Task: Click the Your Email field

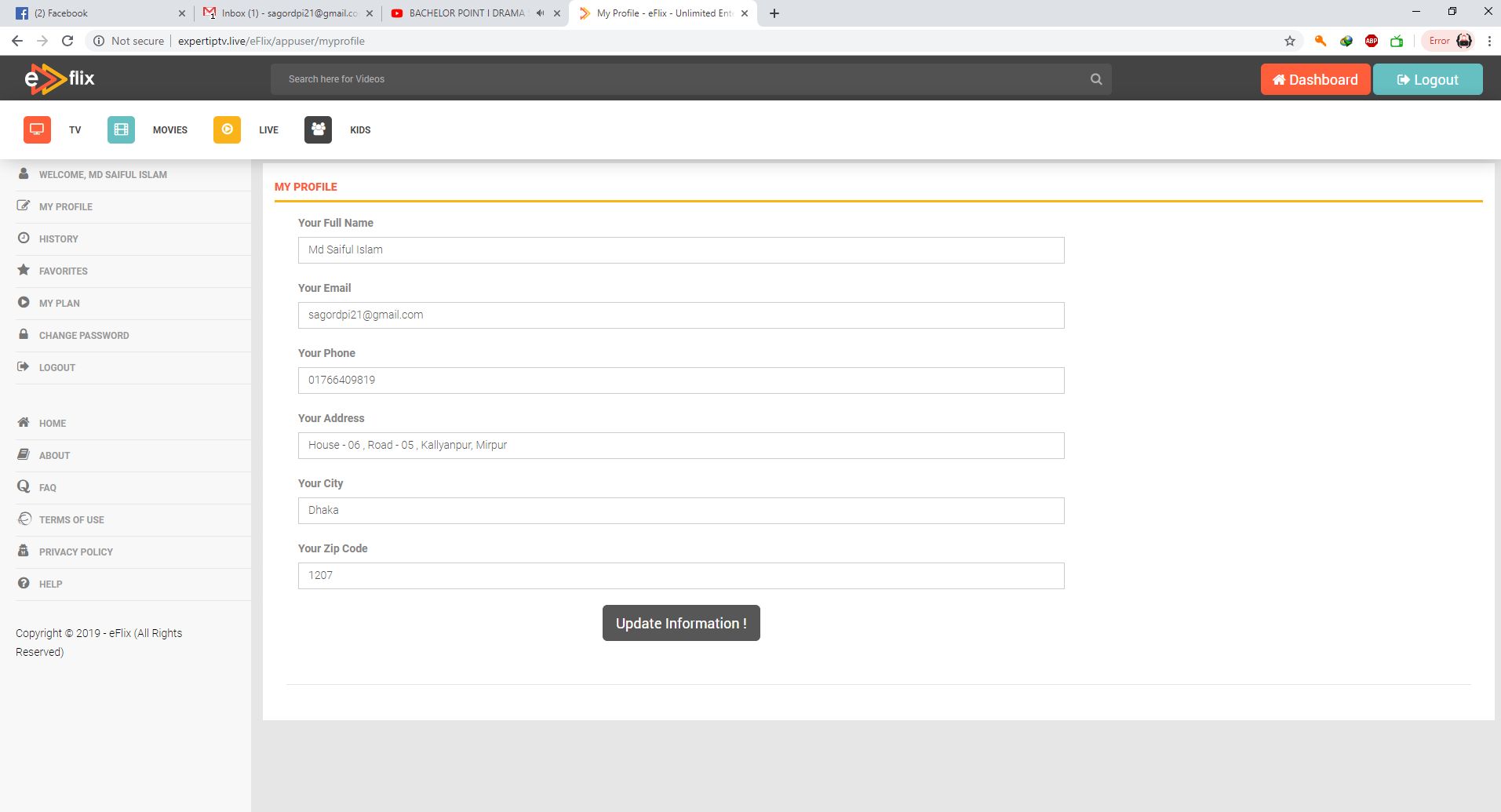Action: (x=681, y=315)
